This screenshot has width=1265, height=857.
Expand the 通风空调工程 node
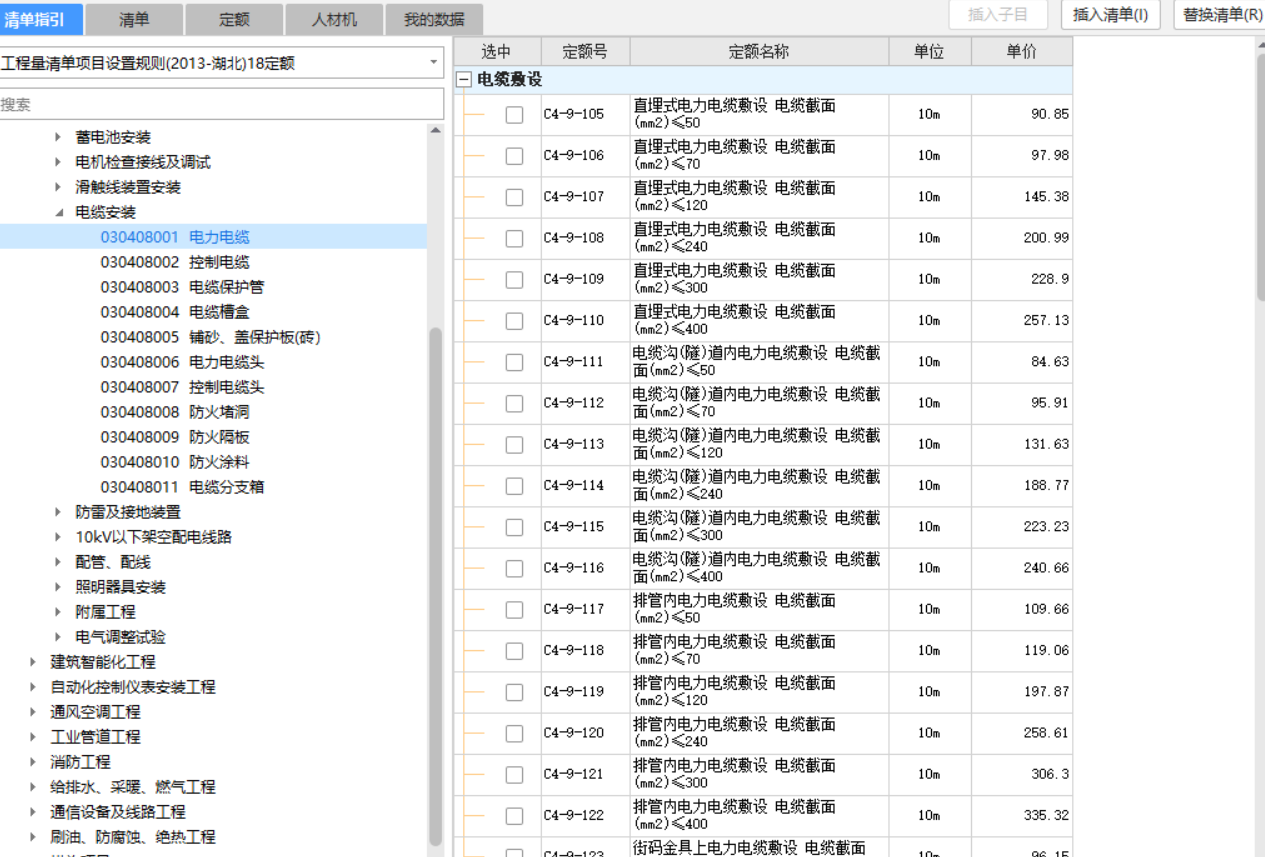(x=33, y=713)
